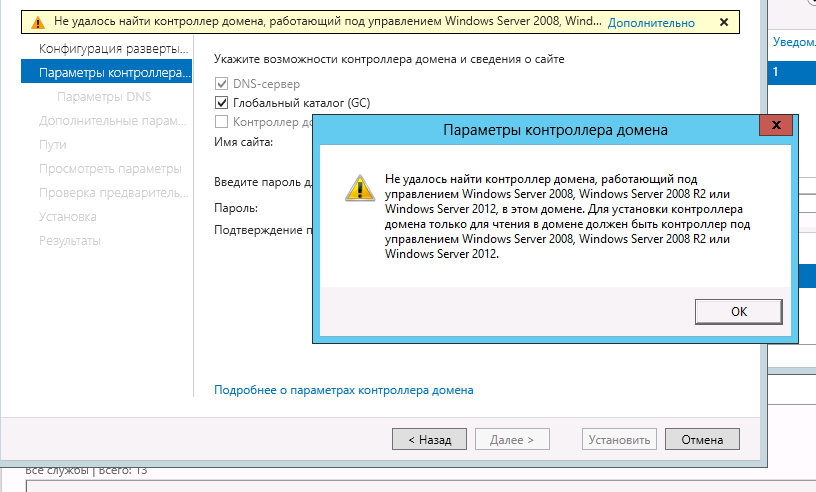The height and width of the screenshot is (492, 816).
Task: Click the Имя сайта label
Action: pyautogui.click(x=244, y=142)
